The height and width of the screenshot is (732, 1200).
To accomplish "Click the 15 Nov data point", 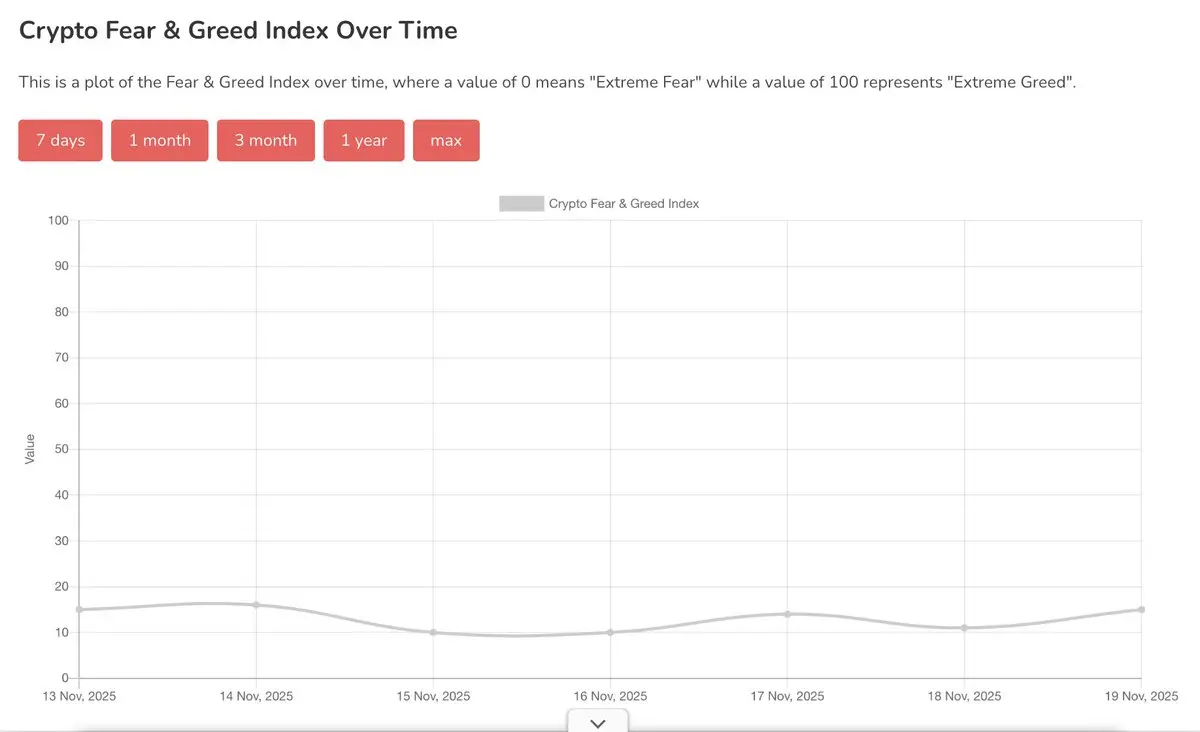I will 433,632.
